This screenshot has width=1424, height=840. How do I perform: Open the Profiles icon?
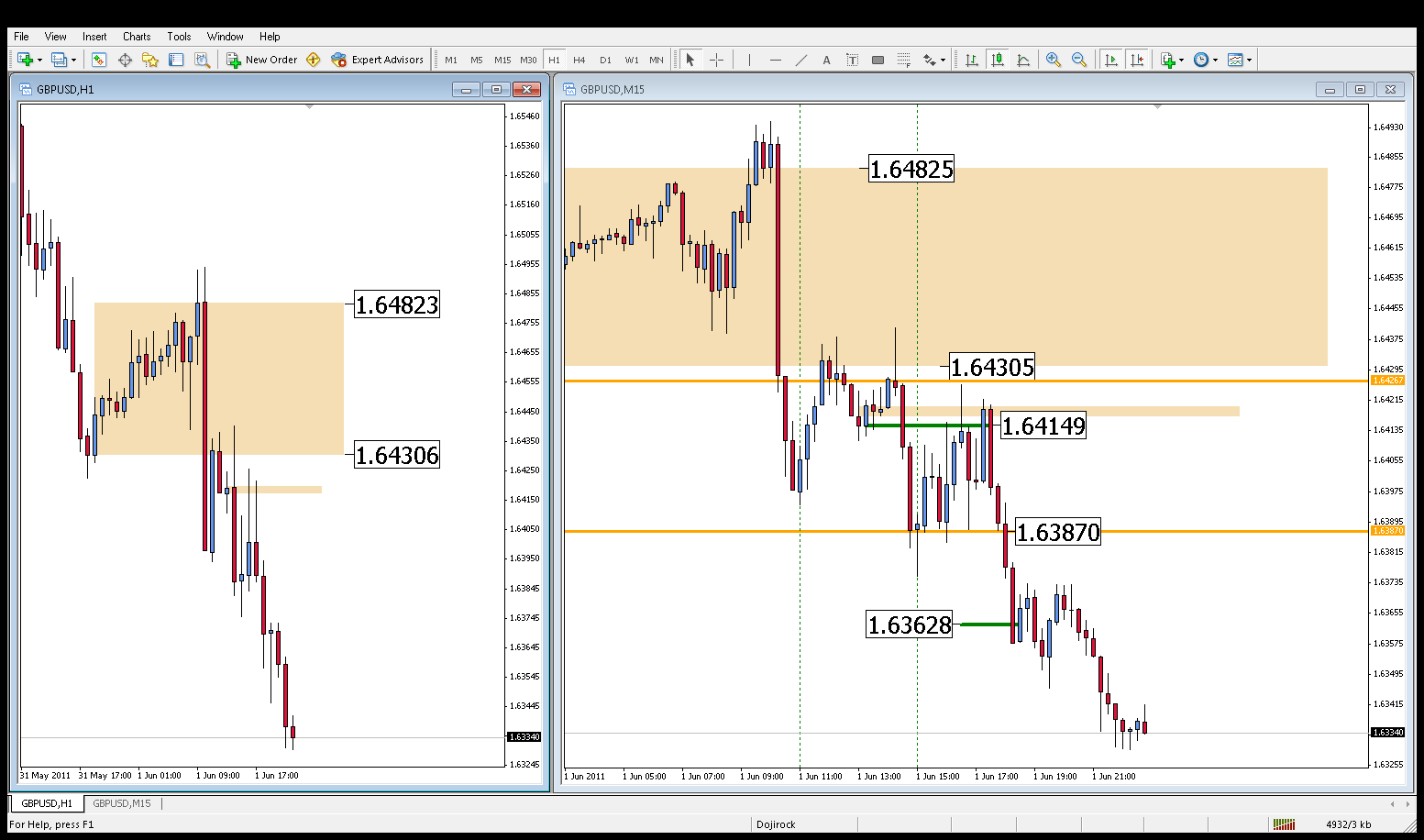(59, 60)
